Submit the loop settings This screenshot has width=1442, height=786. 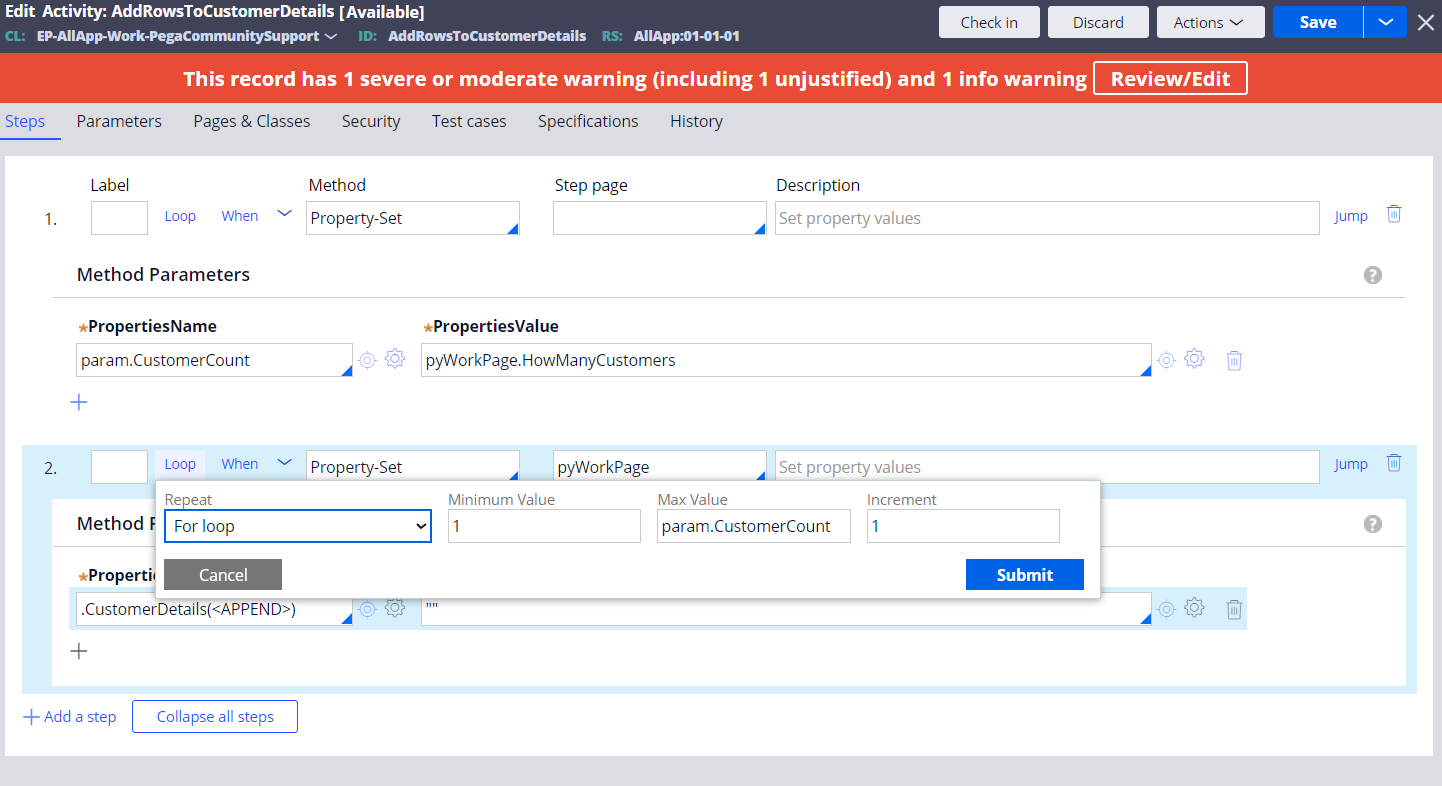1024,575
